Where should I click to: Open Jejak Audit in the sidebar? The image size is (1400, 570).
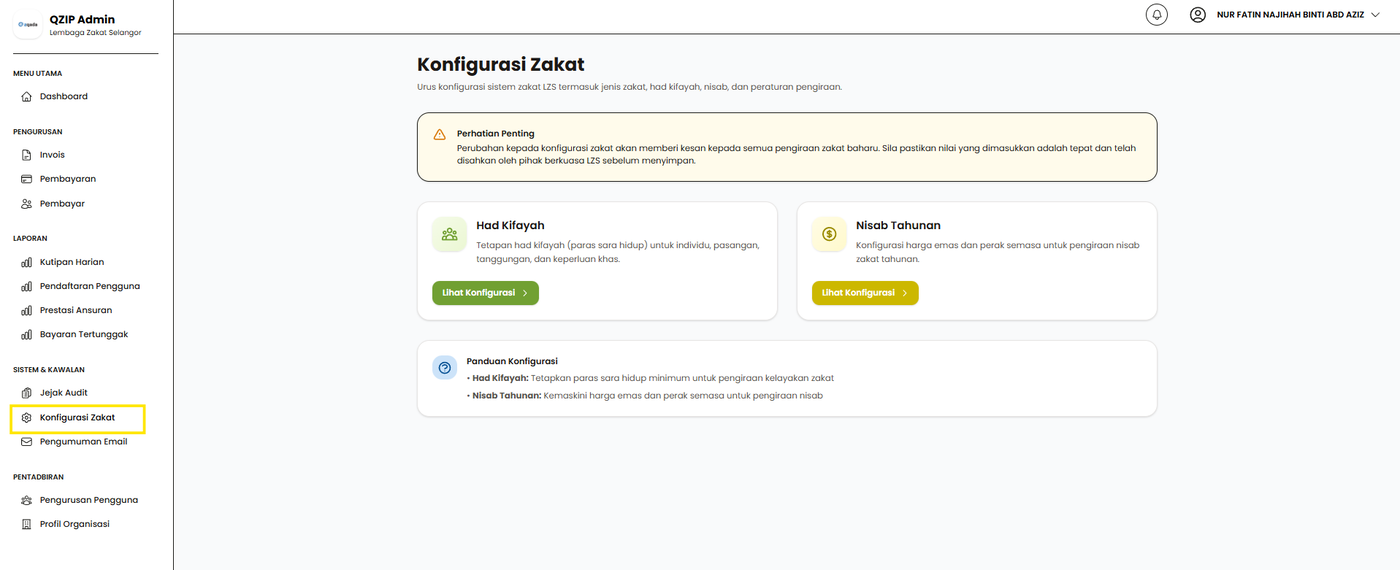pyautogui.click(x=63, y=393)
